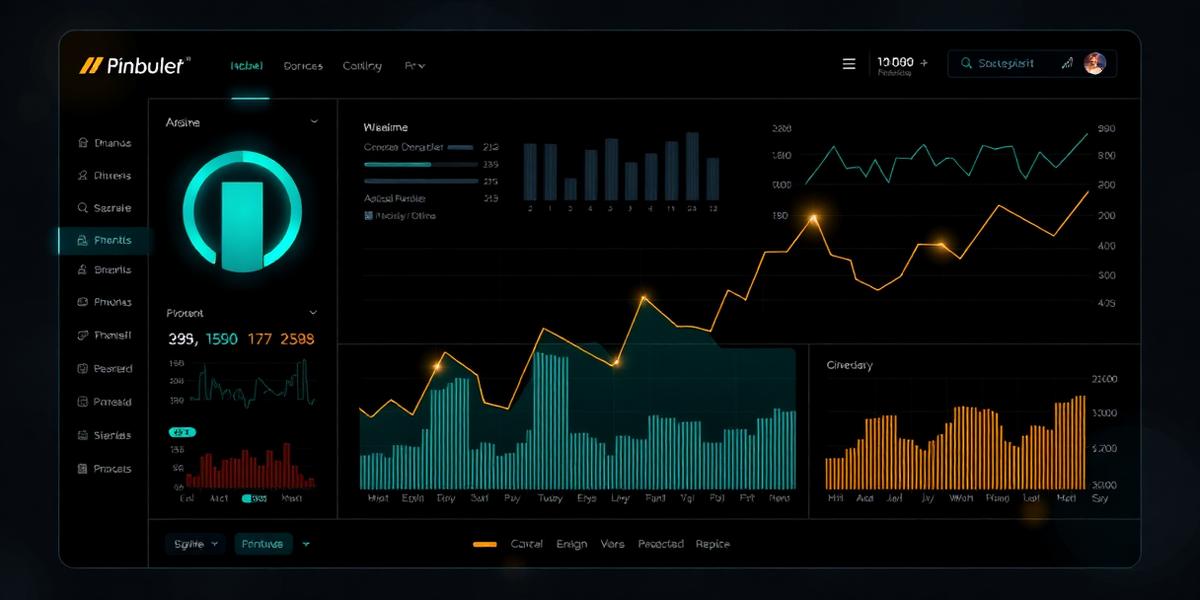Click the hamburger menu icon near the counter
This screenshot has height=600, width=1200.
pos(848,62)
